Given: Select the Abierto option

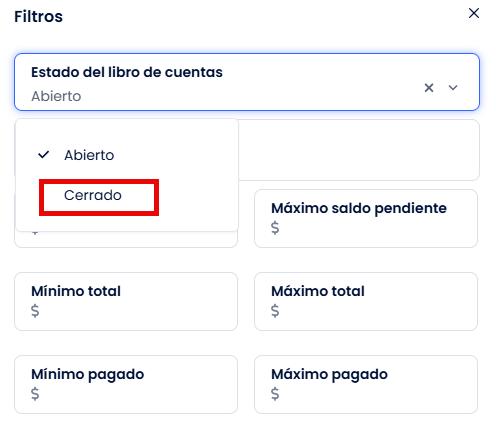Looking at the screenshot, I should (x=89, y=155).
